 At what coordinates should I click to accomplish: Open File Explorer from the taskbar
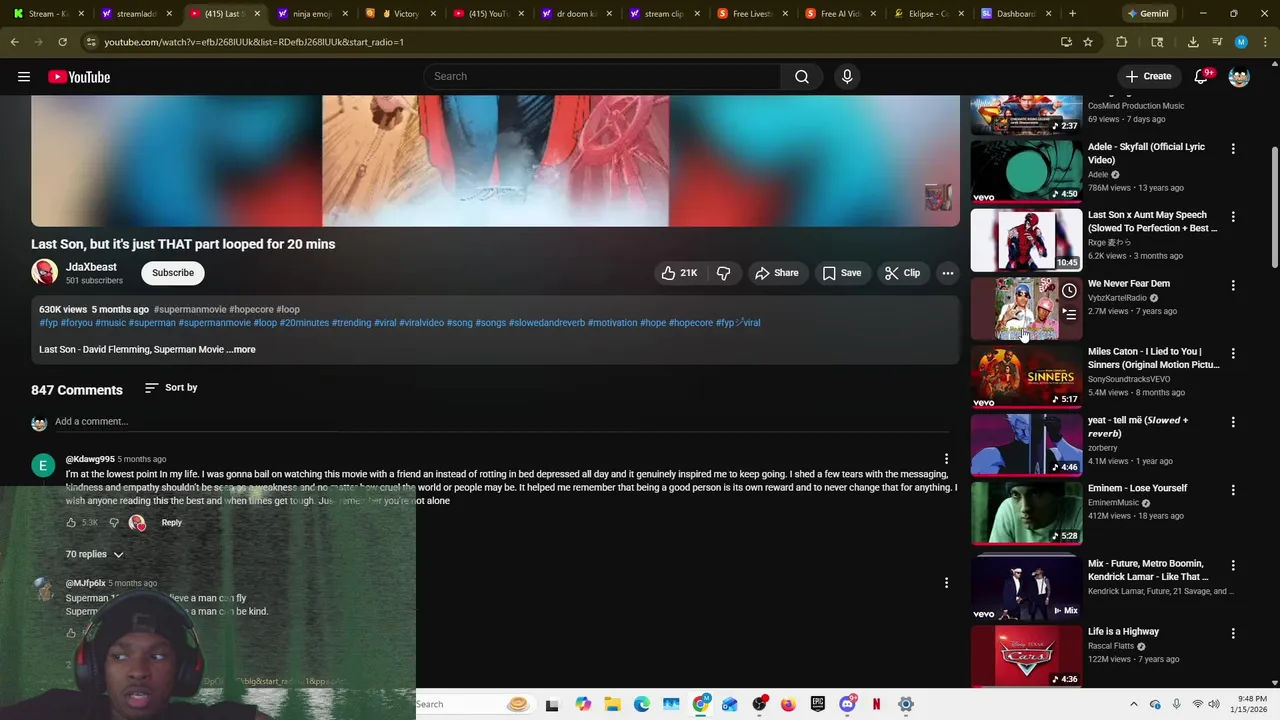point(612,704)
